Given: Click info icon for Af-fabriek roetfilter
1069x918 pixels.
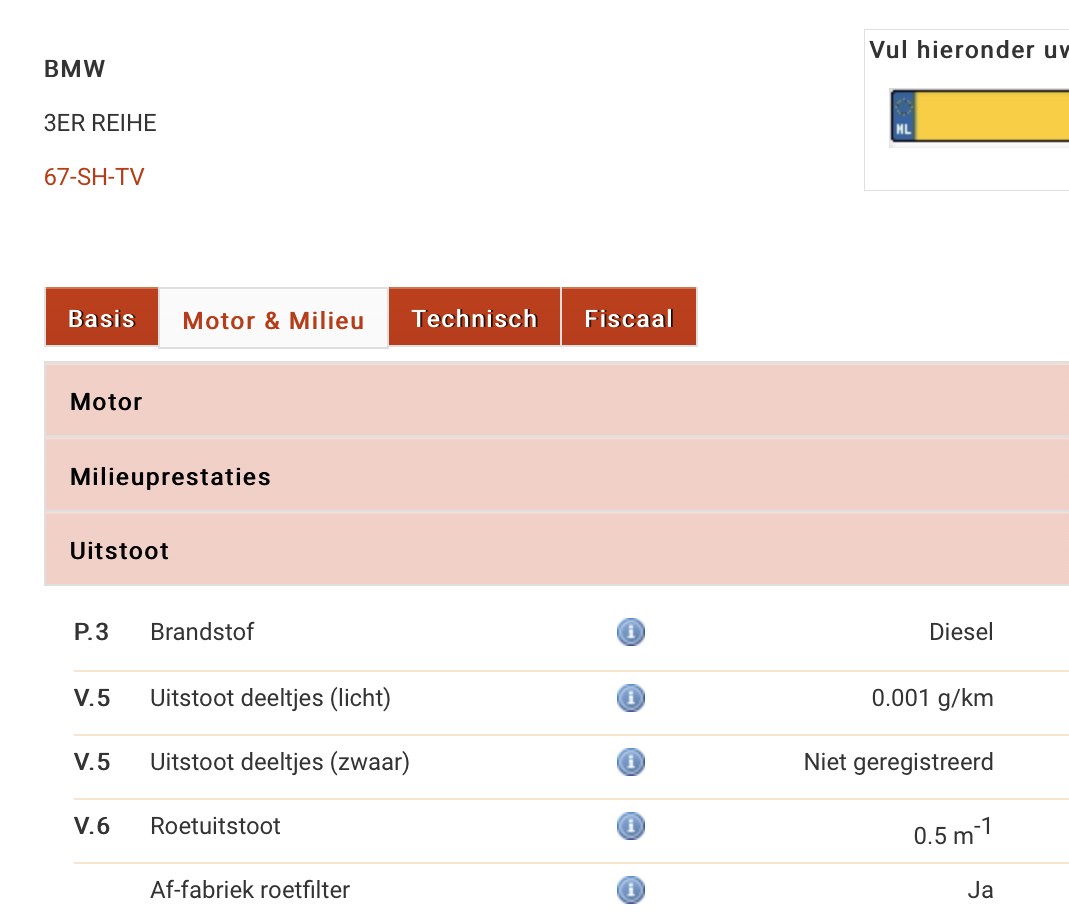Looking at the screenshot, I should [631, 890].
